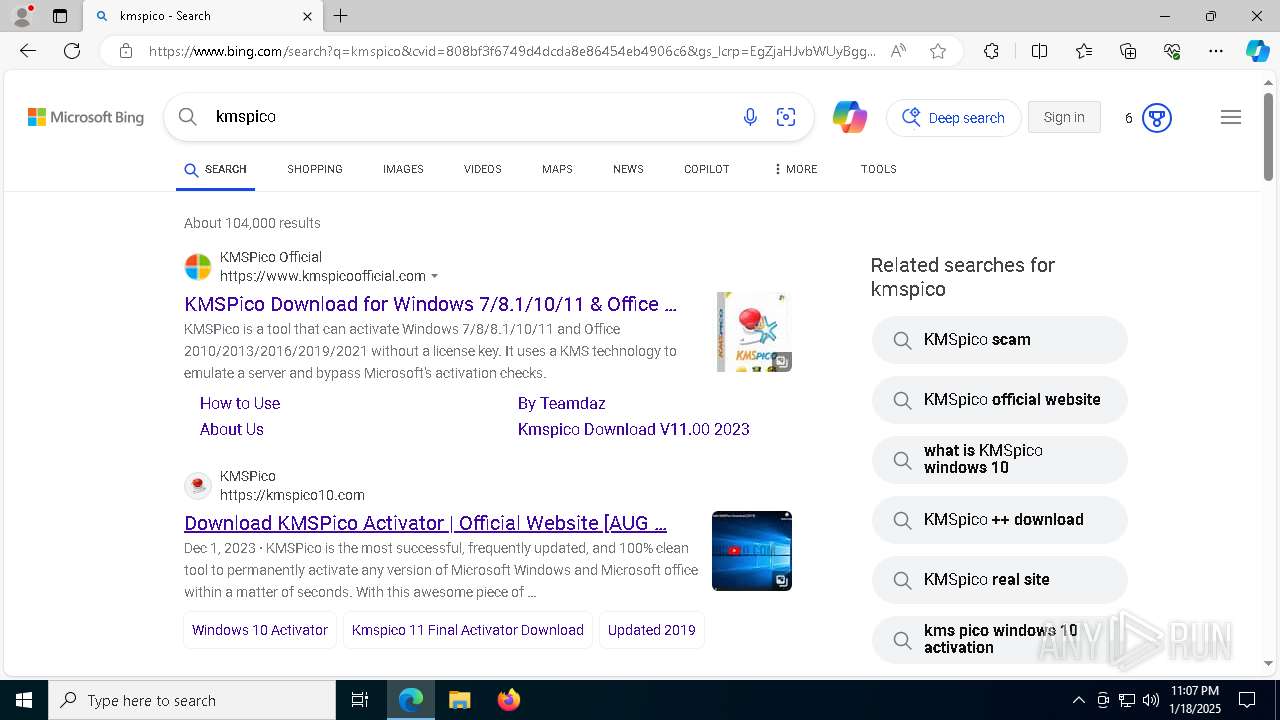Activate the read aloud icon
Viewport: 1280px width, 720px height.
[898, 51]
